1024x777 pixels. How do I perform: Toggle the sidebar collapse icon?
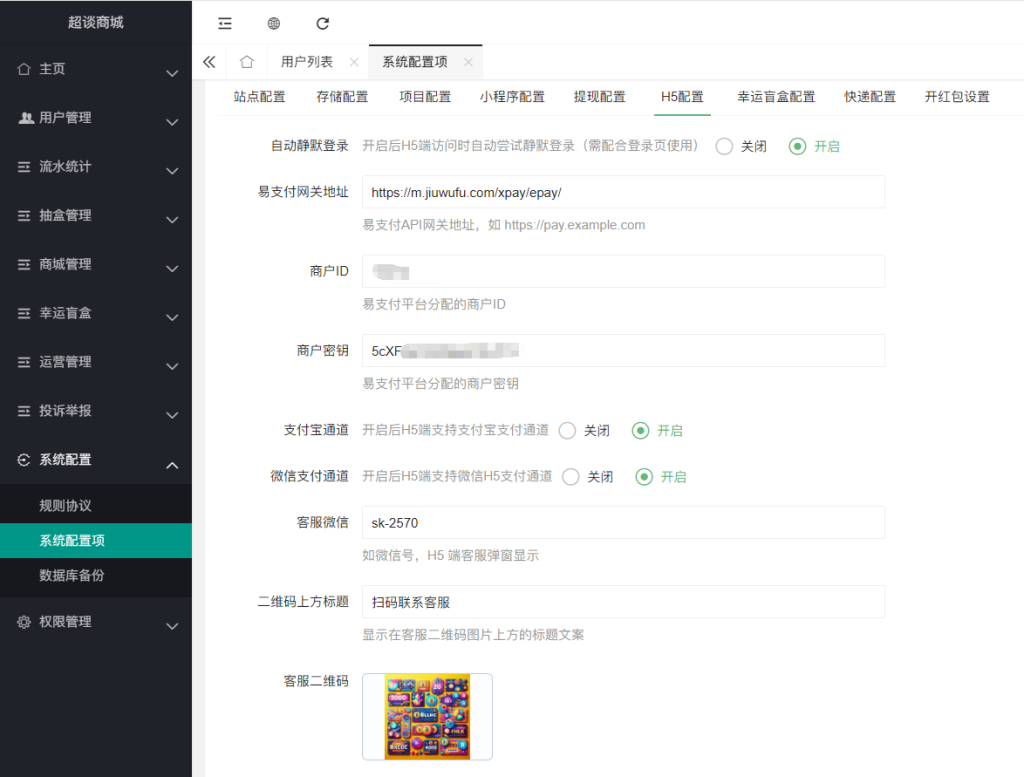tap(225, 24)
